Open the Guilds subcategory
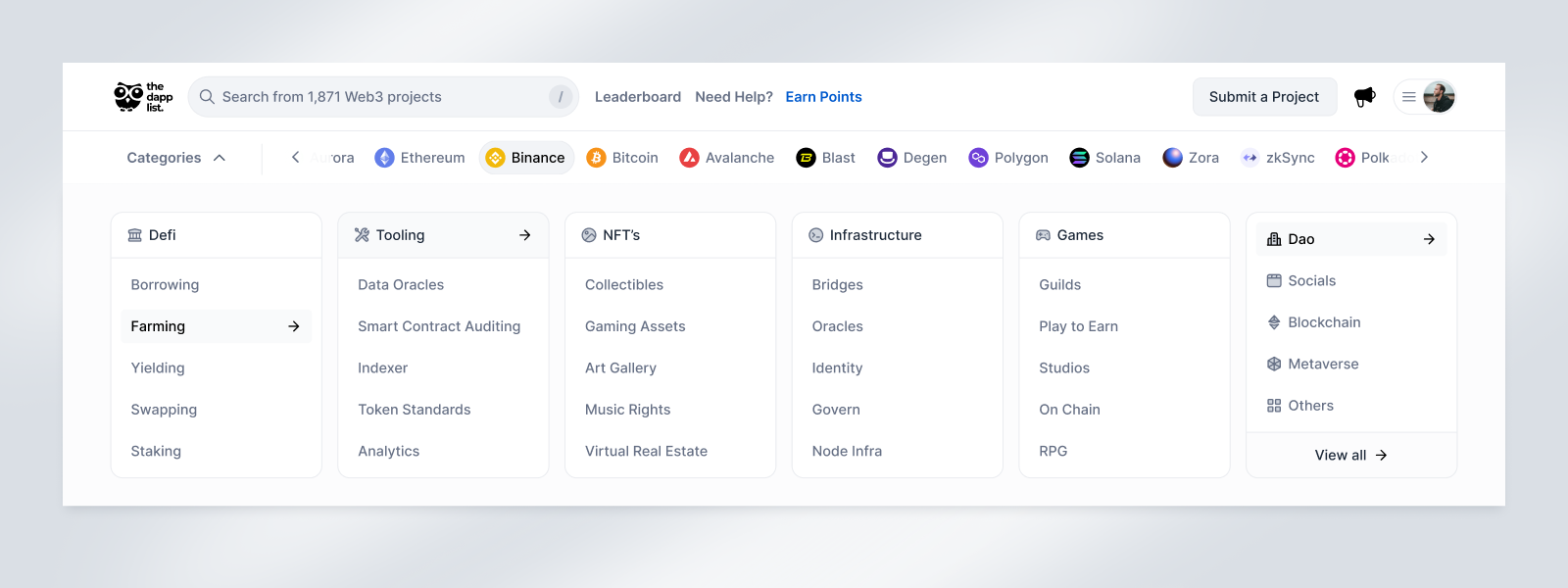1568x588 pixels. point(1059,285)
